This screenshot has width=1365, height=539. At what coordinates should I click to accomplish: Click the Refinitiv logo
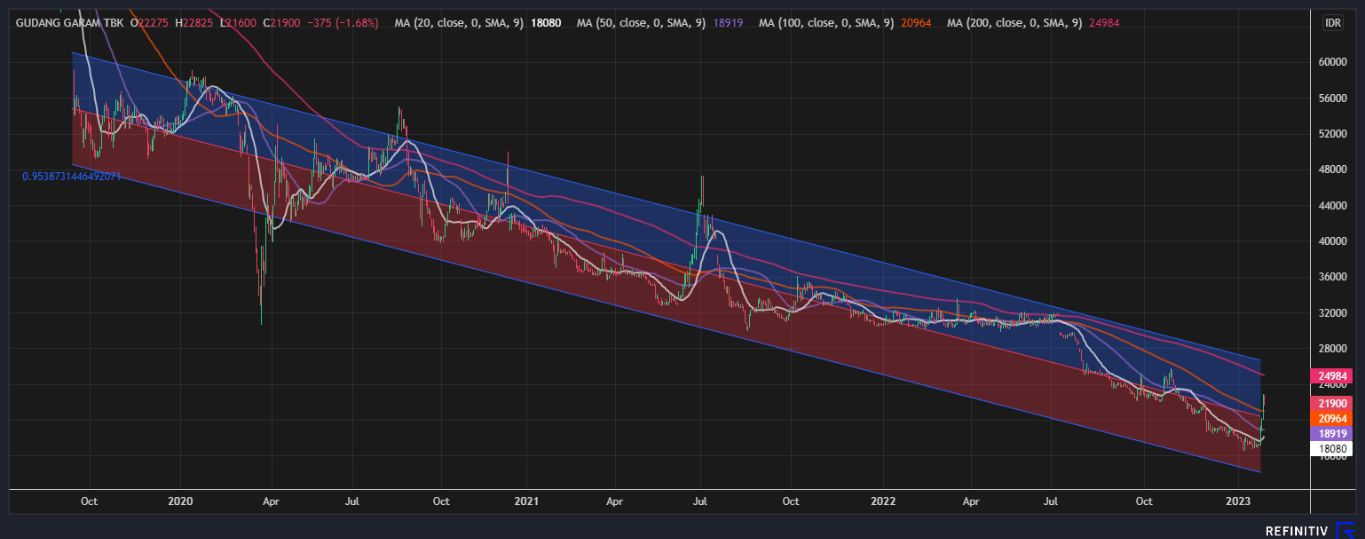click(1308, 530)
